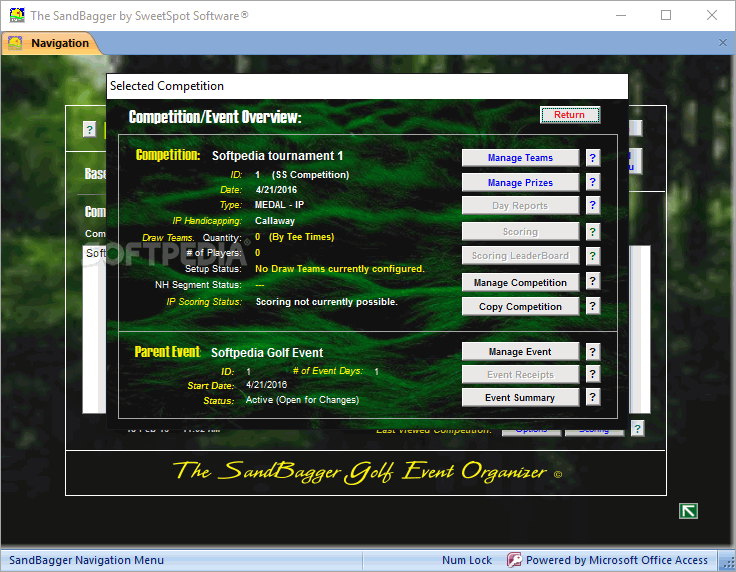Viewport: 736px width, 572px height.
Task: Show help for Manage Competition
Action: point(593,281)
